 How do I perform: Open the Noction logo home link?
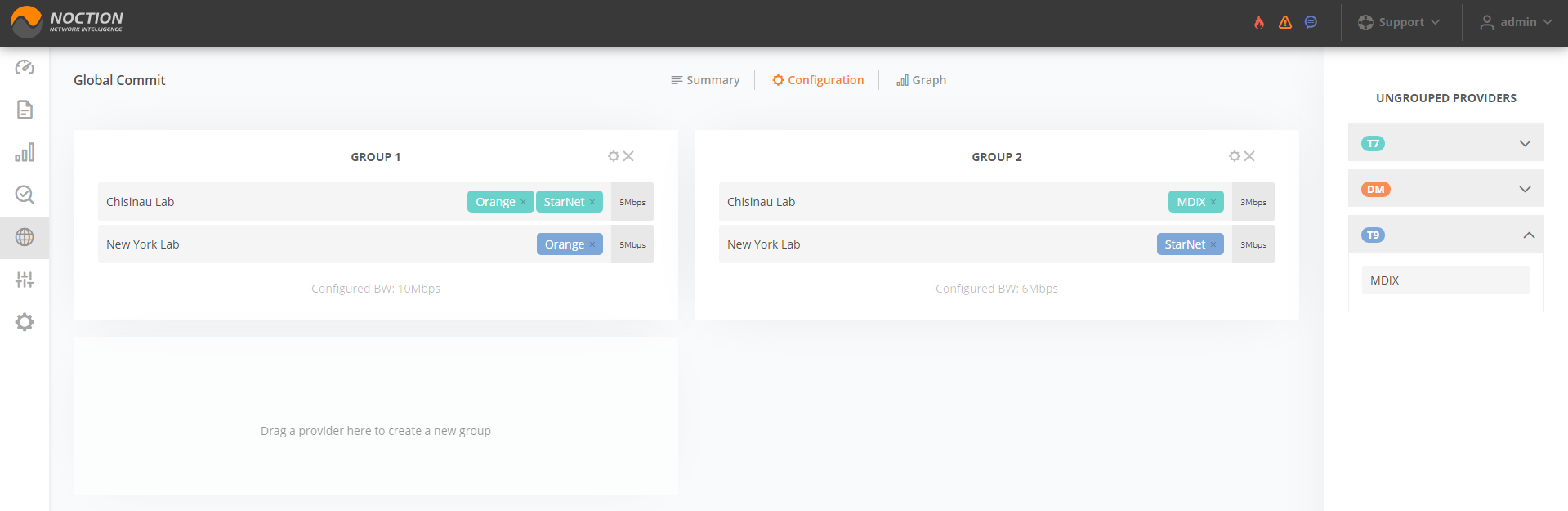(x=67, y=22)
